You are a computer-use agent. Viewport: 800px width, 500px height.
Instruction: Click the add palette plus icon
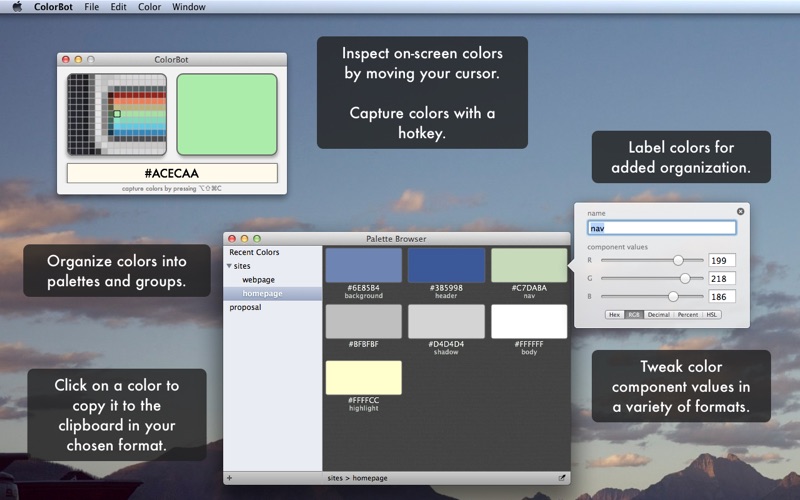tap(229, 478)
